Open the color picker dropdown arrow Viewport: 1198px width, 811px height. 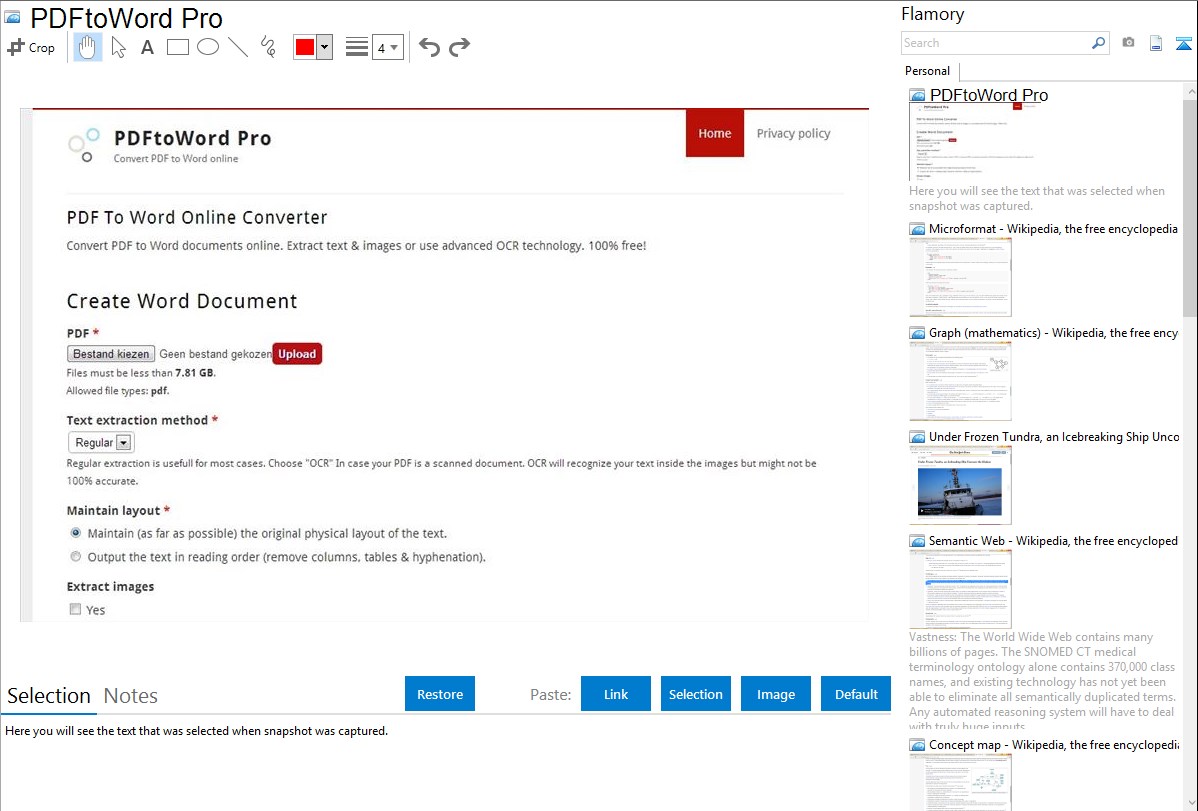(324, 47)
